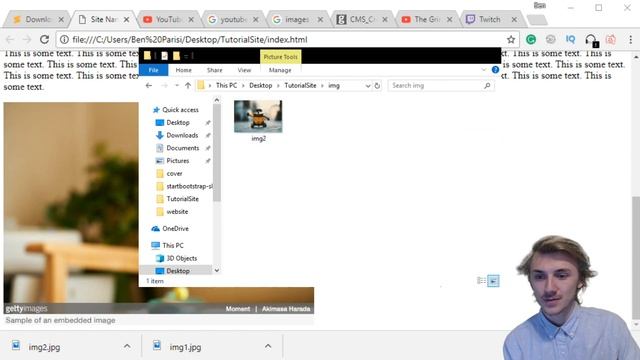Open the Home ribbon tab

[x=184, y=70]
